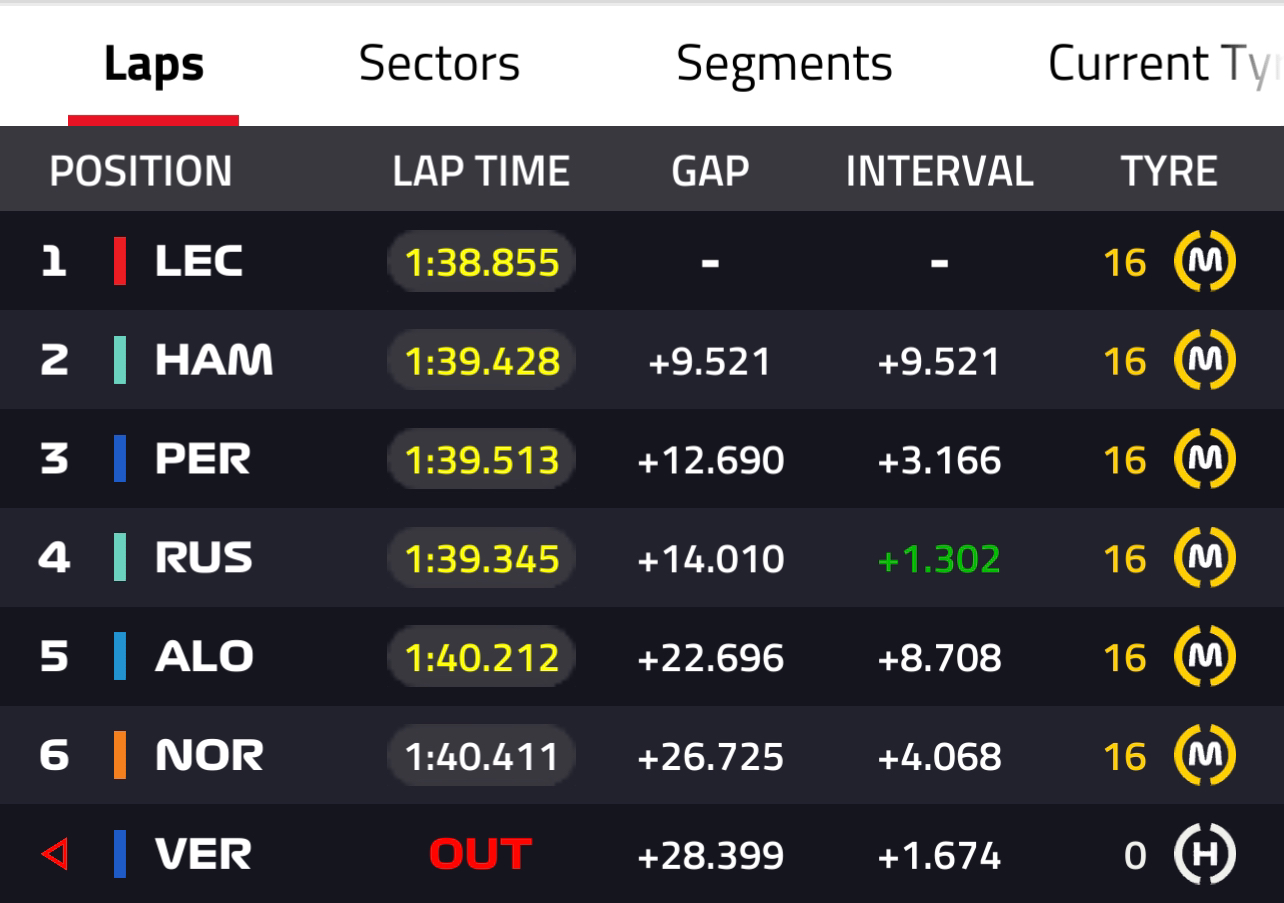Image resolution: width=1284 pixels, height=903 pixels.
Task: Click Perez's medium tyre icon
Action: (1205, 459)
